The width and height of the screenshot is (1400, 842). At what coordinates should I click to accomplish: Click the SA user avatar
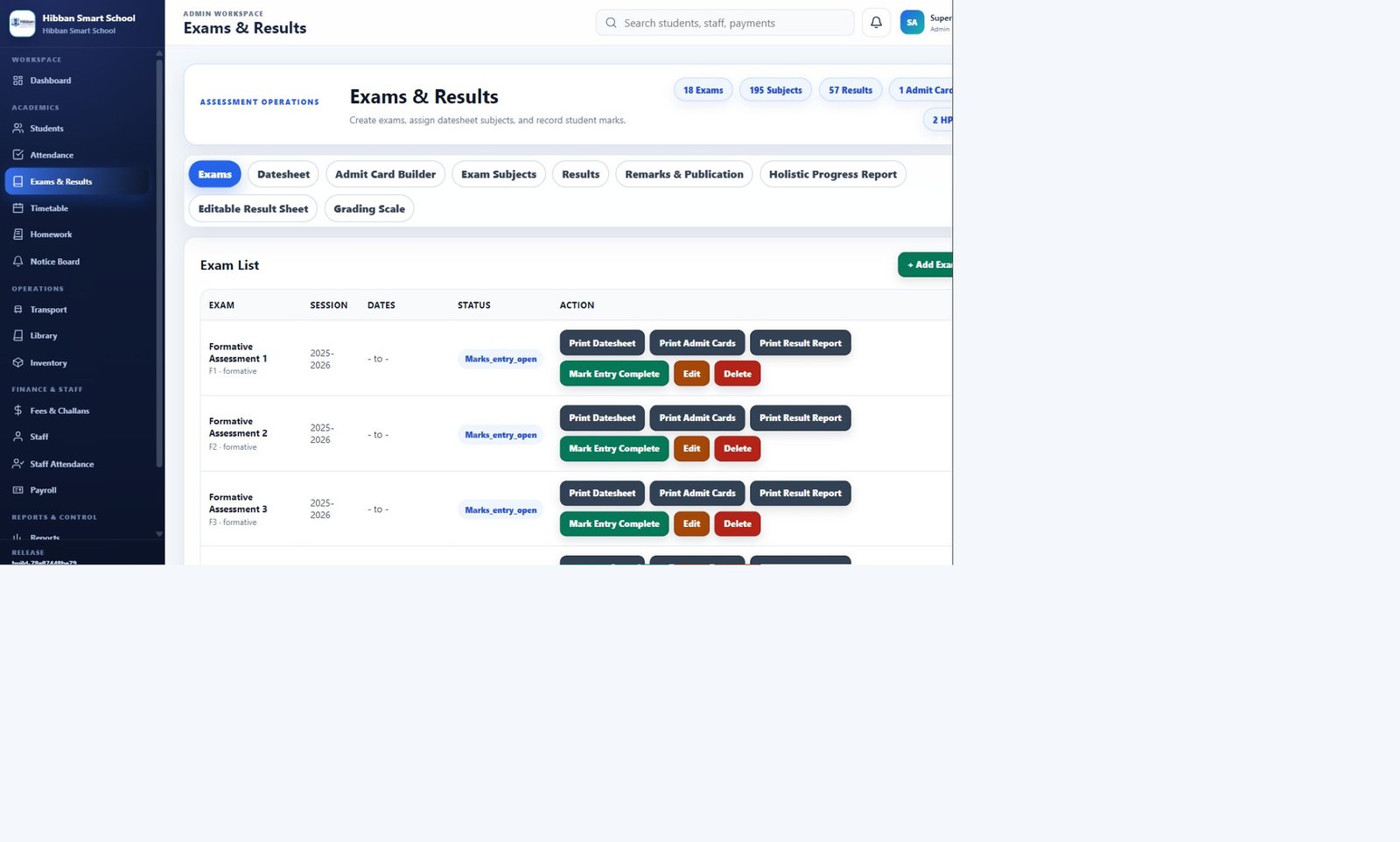point(912,23)
